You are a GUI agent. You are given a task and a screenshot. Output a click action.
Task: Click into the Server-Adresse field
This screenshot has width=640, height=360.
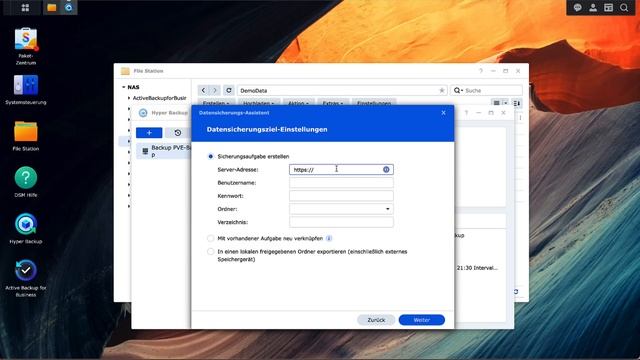(341, 169)
